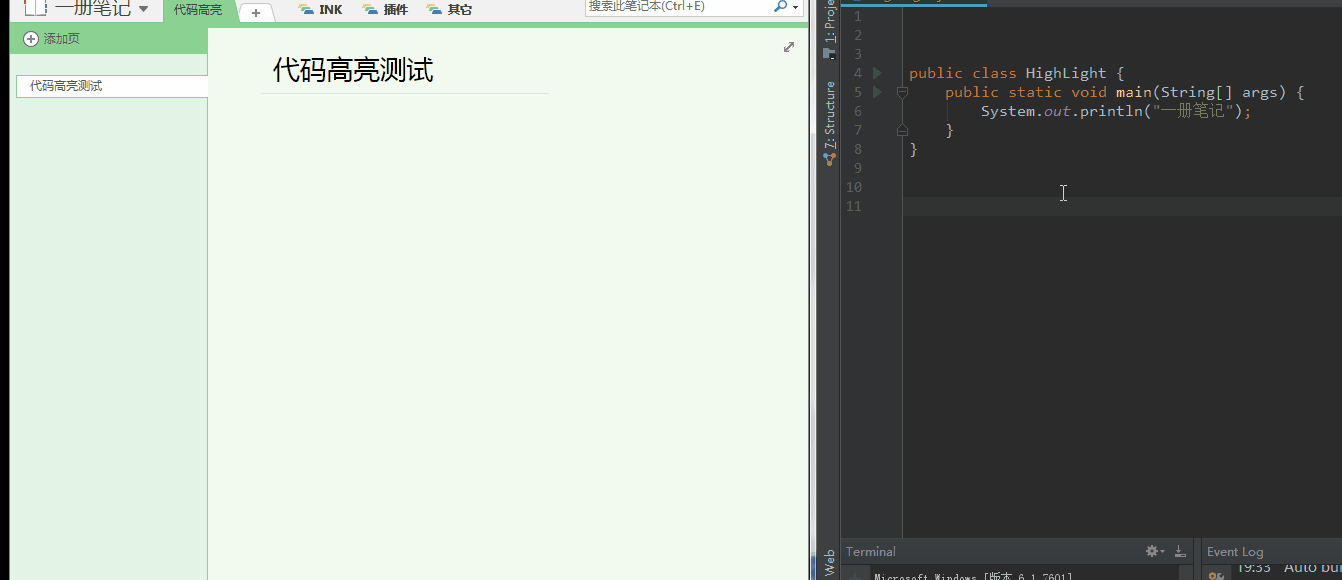The image size is (1342, 580).
Task: Run the HighLight class from gutter arrow
Action: [x=877, y=73]
